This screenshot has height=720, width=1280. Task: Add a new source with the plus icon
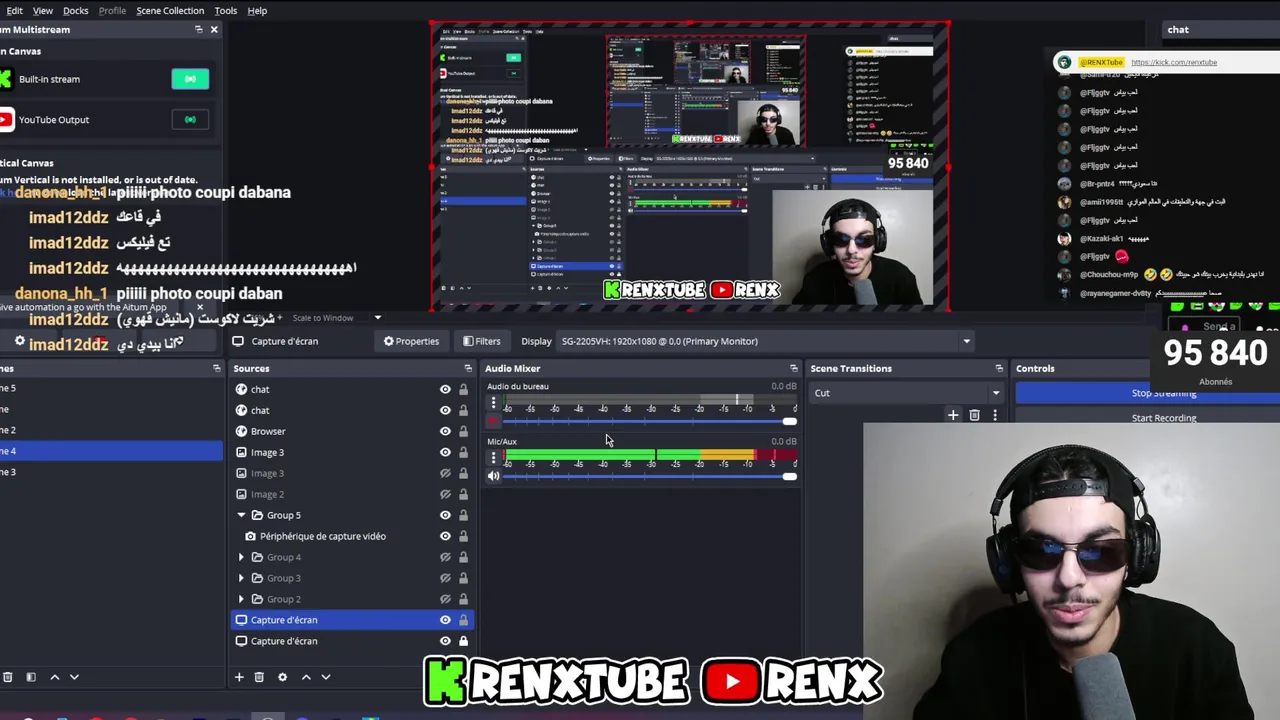tap(239, 677)
